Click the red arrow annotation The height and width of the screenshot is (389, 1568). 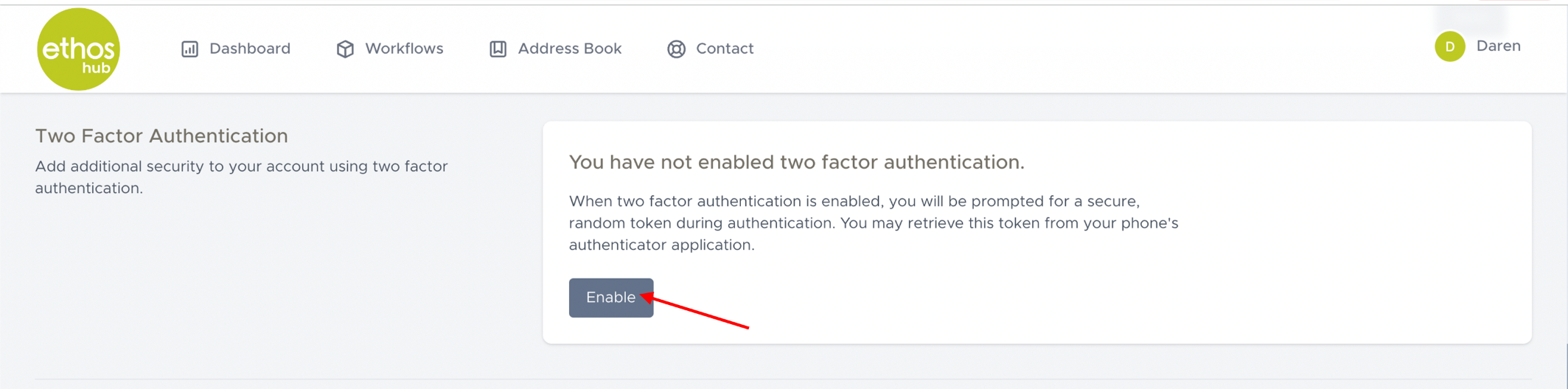click(x=697, y=312)
